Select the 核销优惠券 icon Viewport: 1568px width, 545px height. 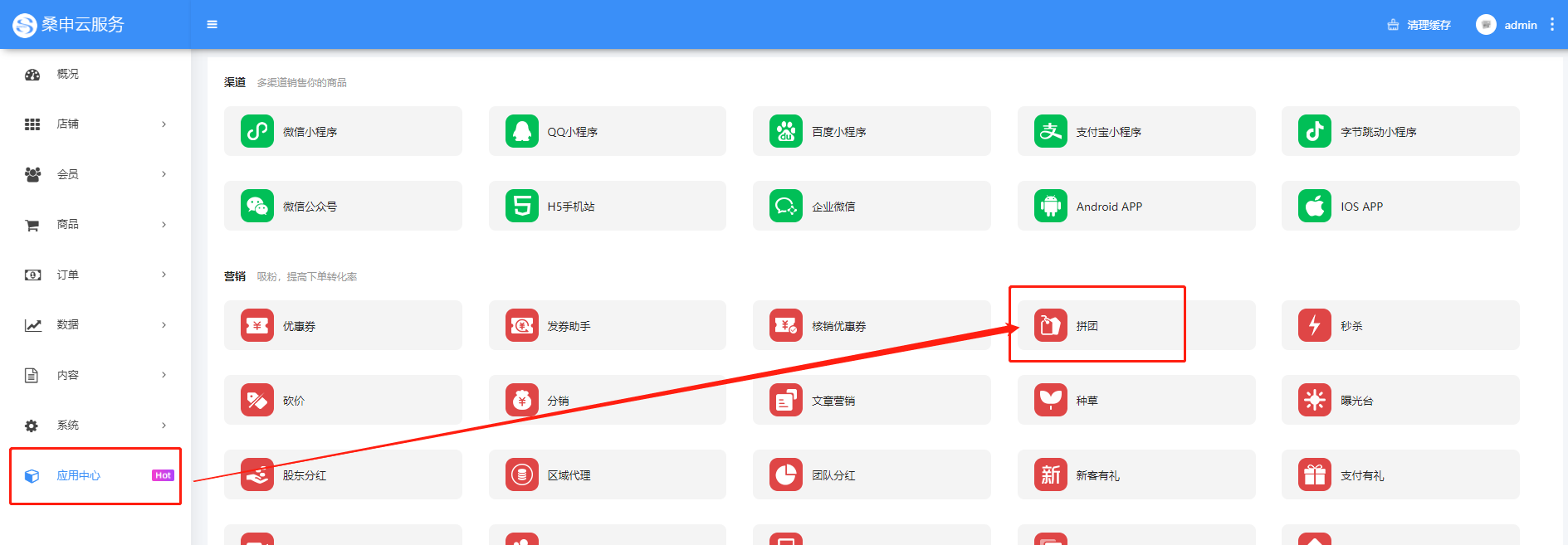(x=786, y=325)
